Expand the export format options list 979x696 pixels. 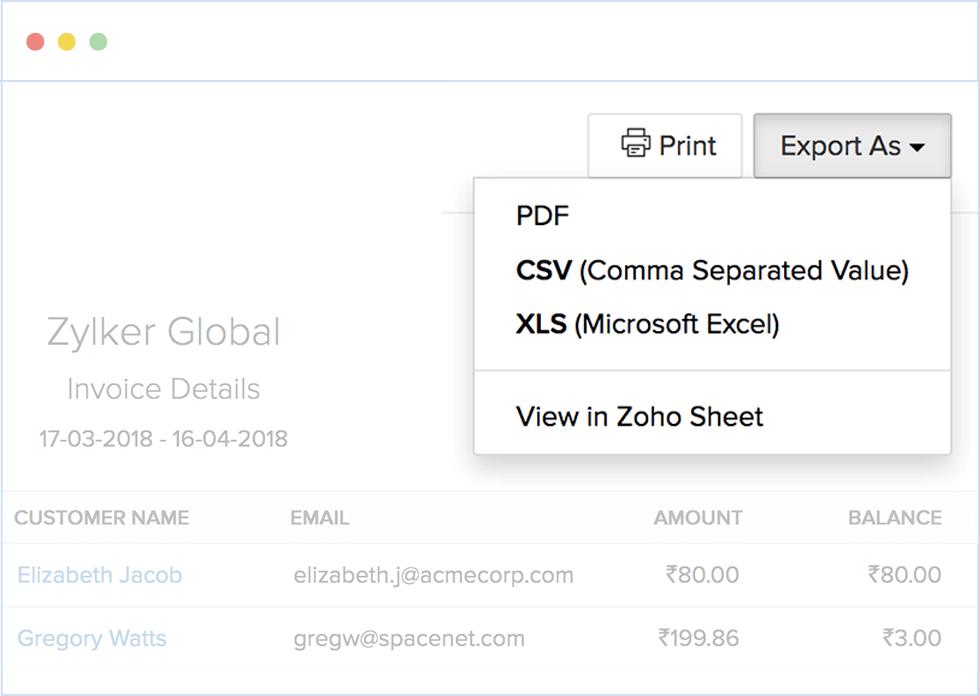851,145
